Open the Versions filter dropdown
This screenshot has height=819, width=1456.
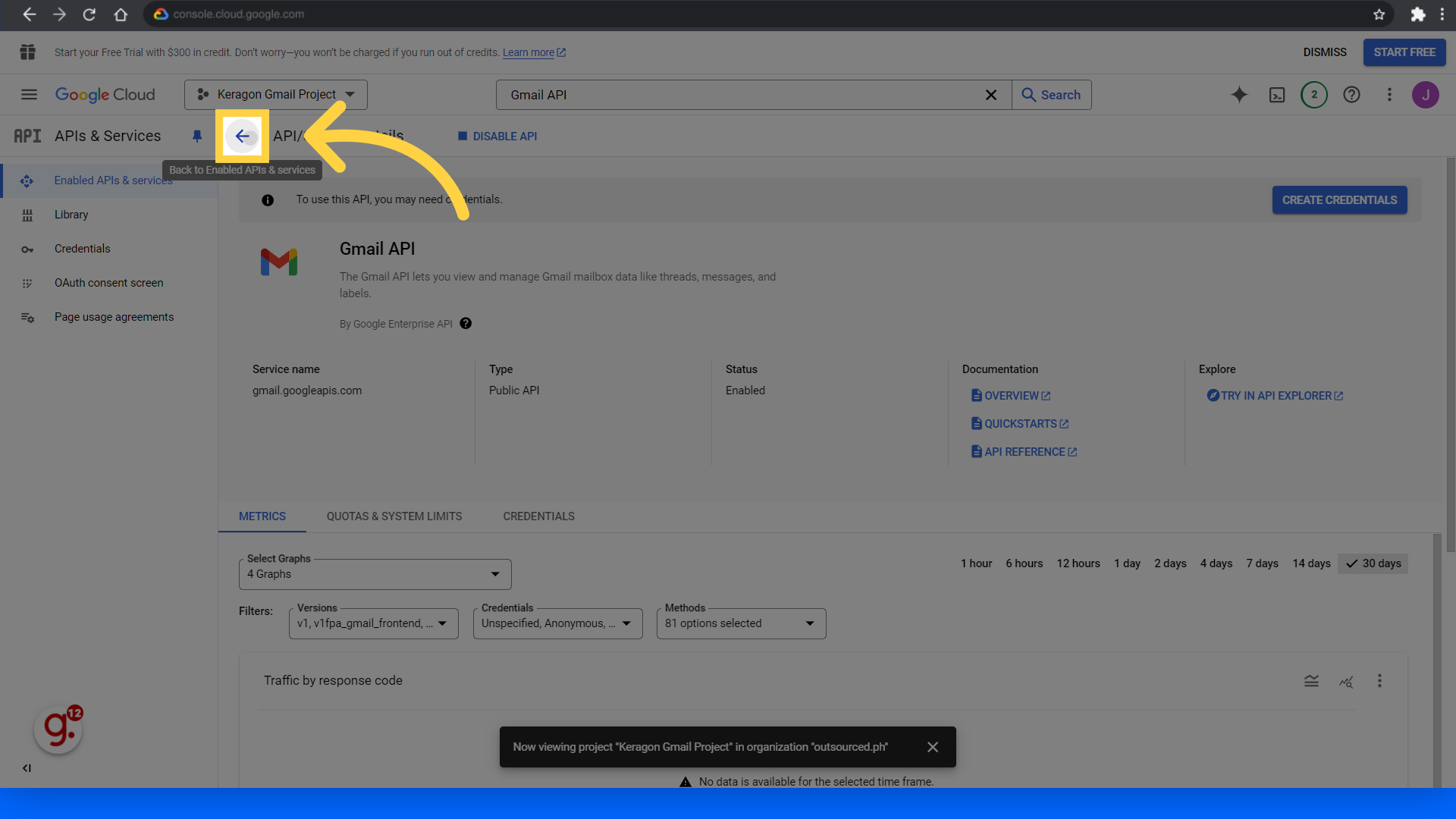[374, 623]
